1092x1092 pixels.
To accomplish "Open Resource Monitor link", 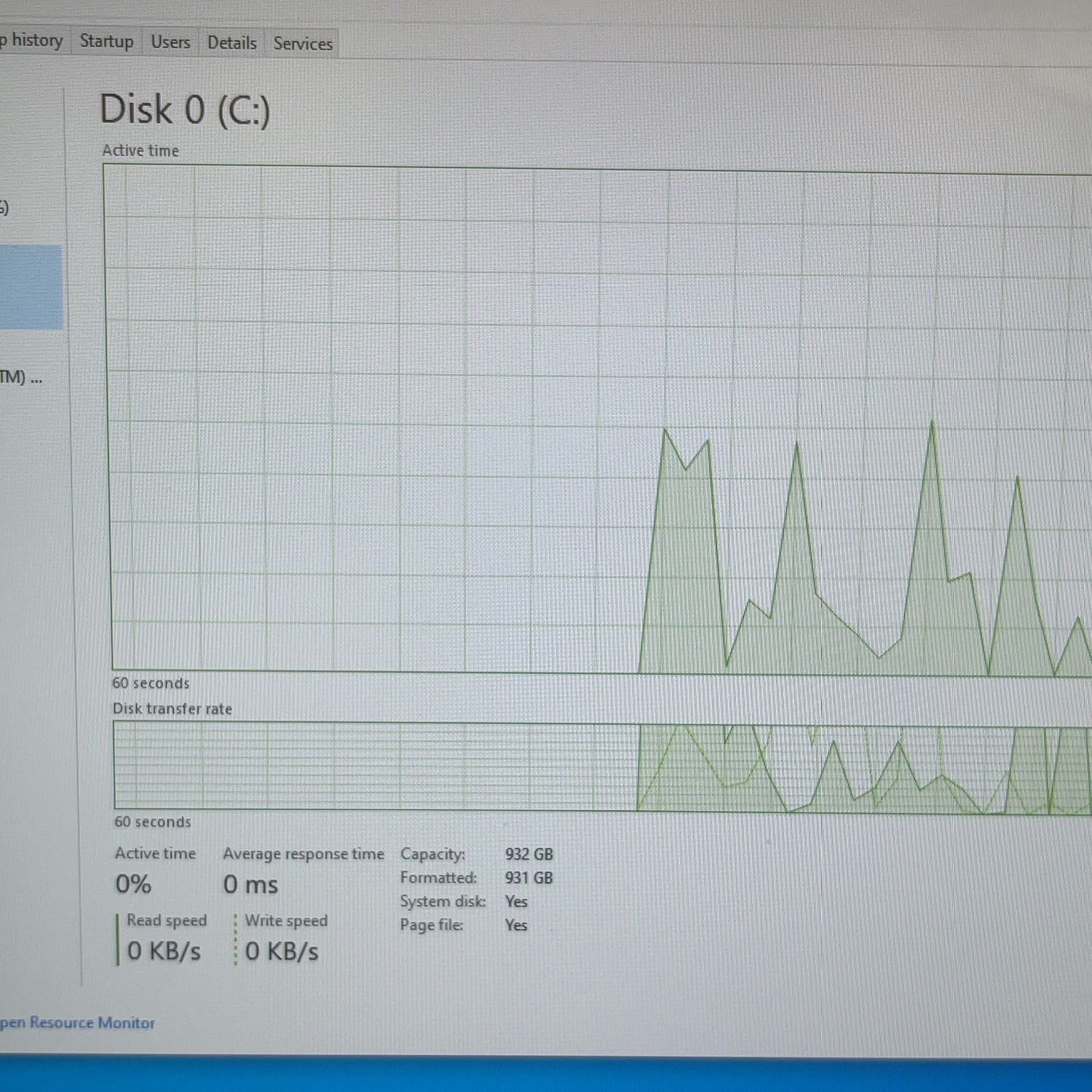I will point(77,1022).
